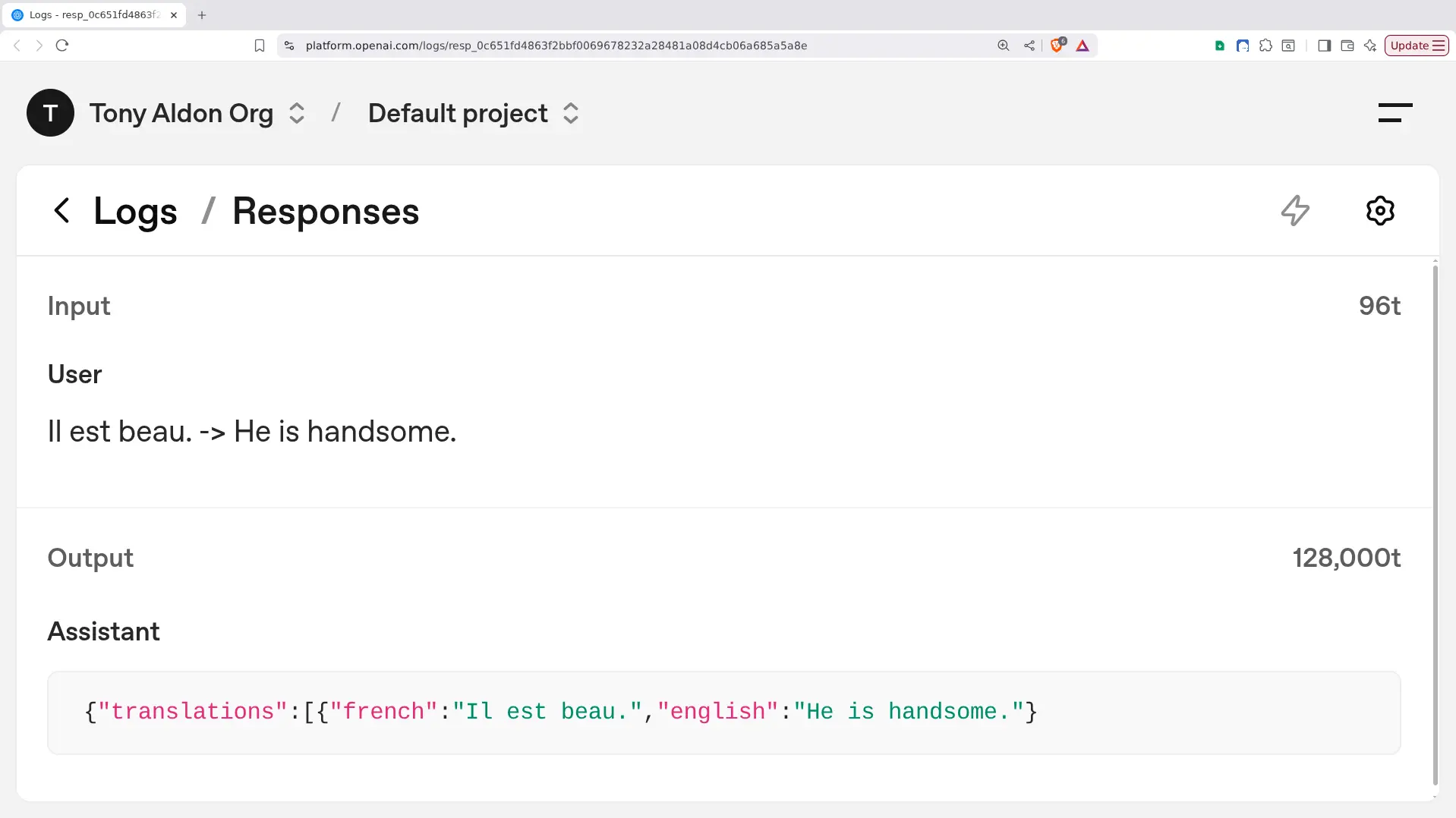Click the Update button
This screenshot has width=1456, height=818.
click(x=1411, y=45)
